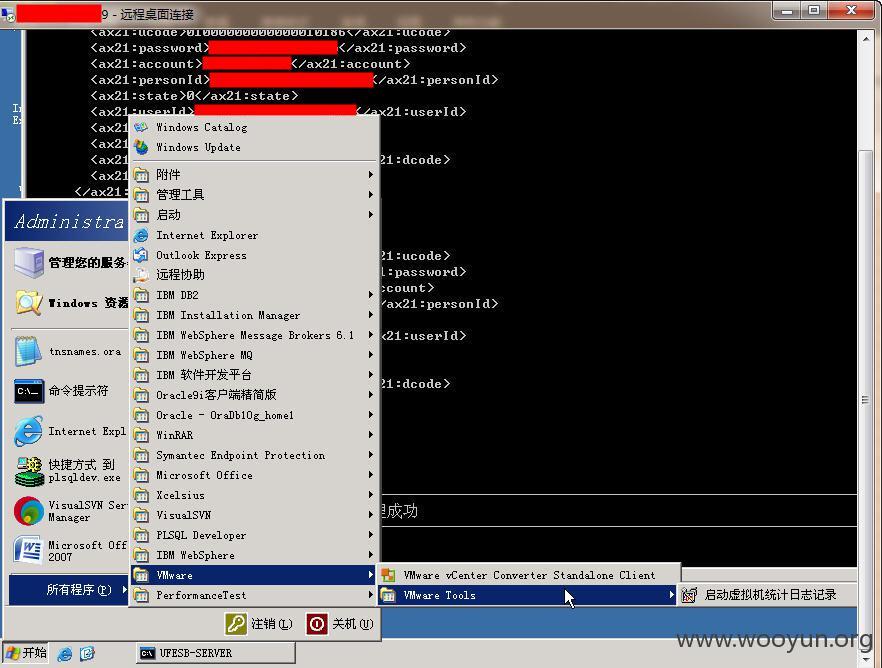Click the VisualSVN Server Manager icon
The width and height of the screenshot is (882, 668).
point(29,511)
